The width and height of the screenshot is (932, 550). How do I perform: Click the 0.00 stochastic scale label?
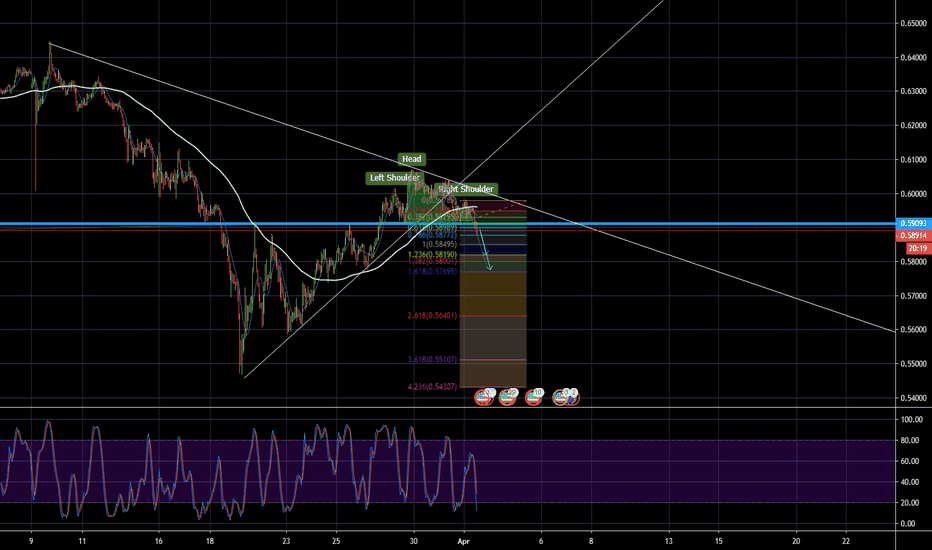908,524
